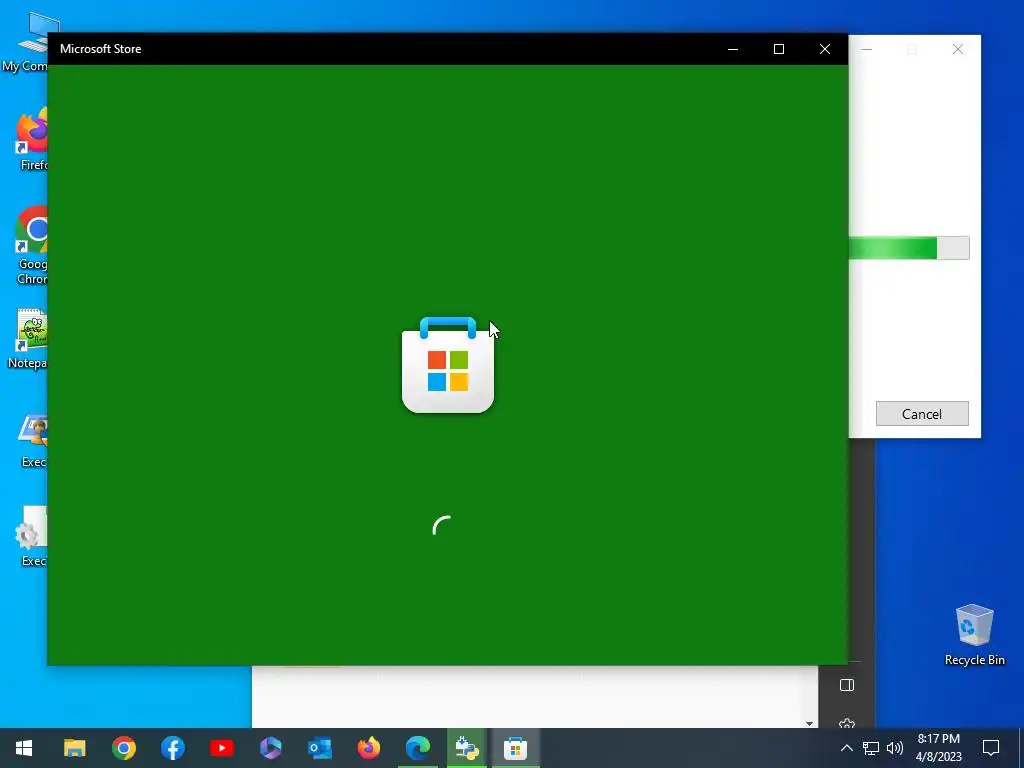The image size is (1024, 768).
Task: Open Outlook from the taskbar
Action: [x=319, y=748]
